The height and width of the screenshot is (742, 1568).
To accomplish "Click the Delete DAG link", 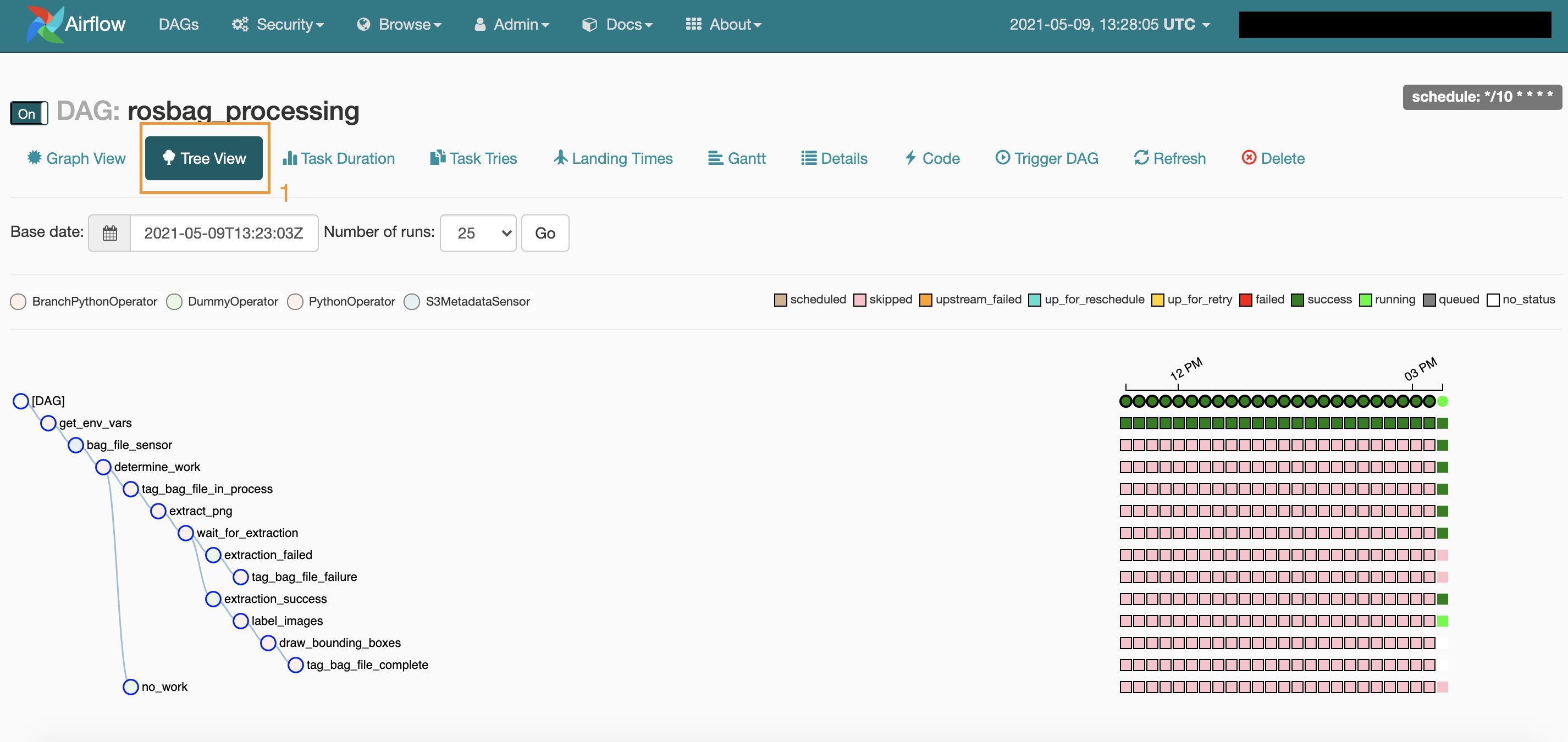I will point(1273,158).
